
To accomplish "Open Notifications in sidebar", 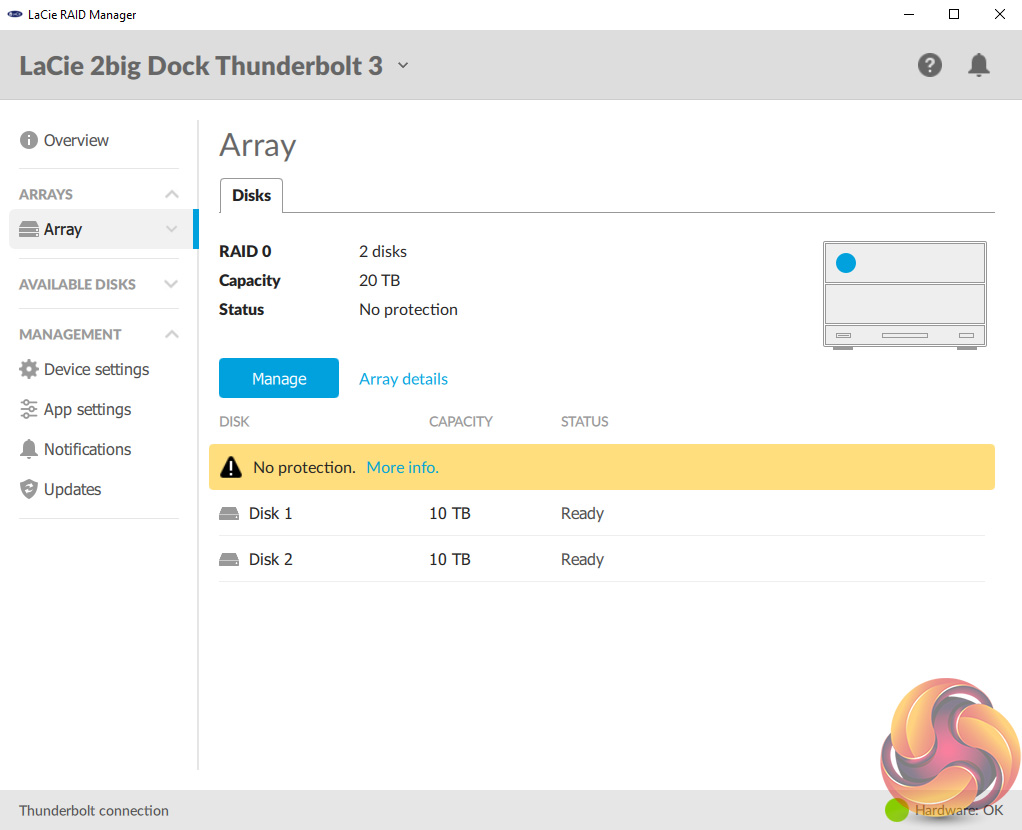I will (x=87, y=449).
